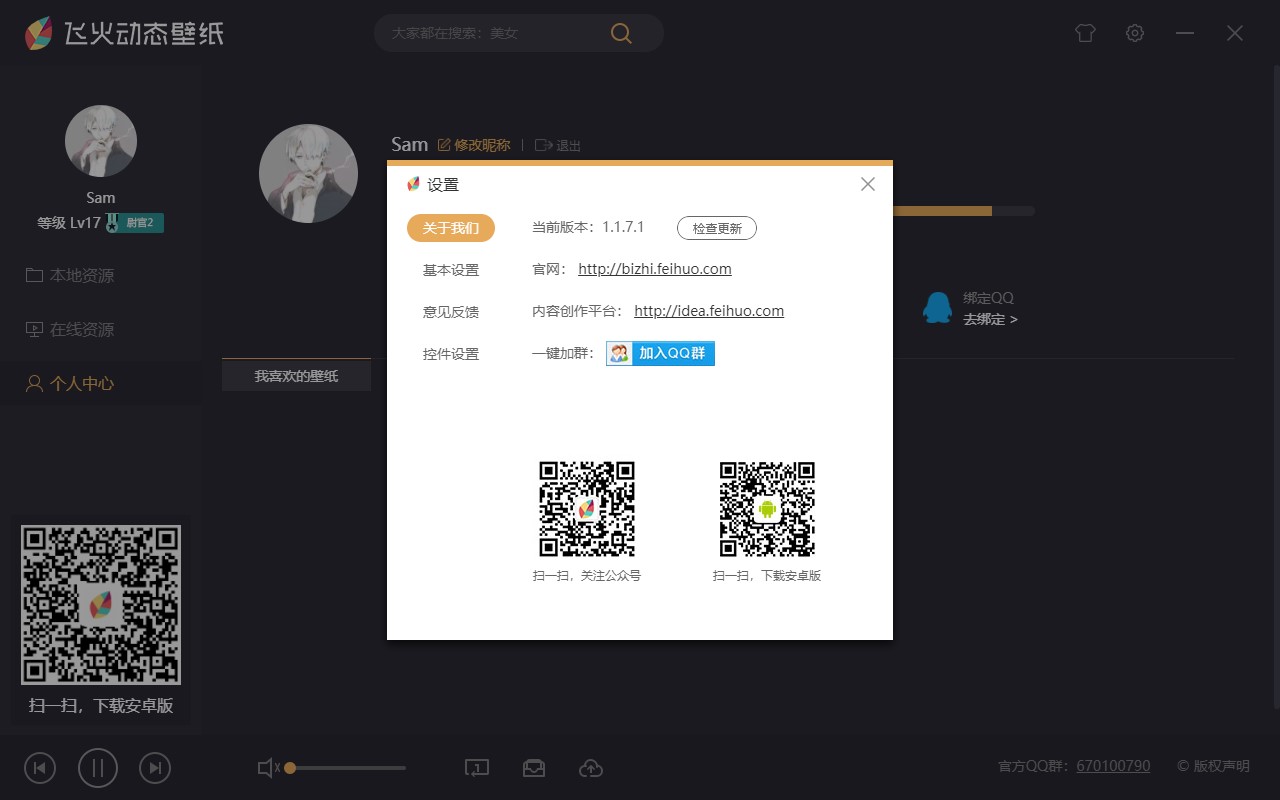Viewport: 1280px width, 800px height.
Task: Switch to 我喜欢的壁纸 tab
Action: tap(296, 375)
